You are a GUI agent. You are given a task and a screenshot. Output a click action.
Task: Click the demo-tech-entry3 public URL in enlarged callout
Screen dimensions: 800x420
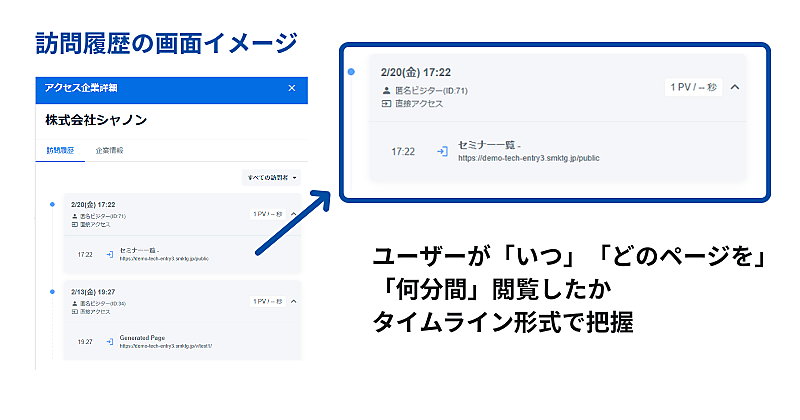click(x=529, y=158)
